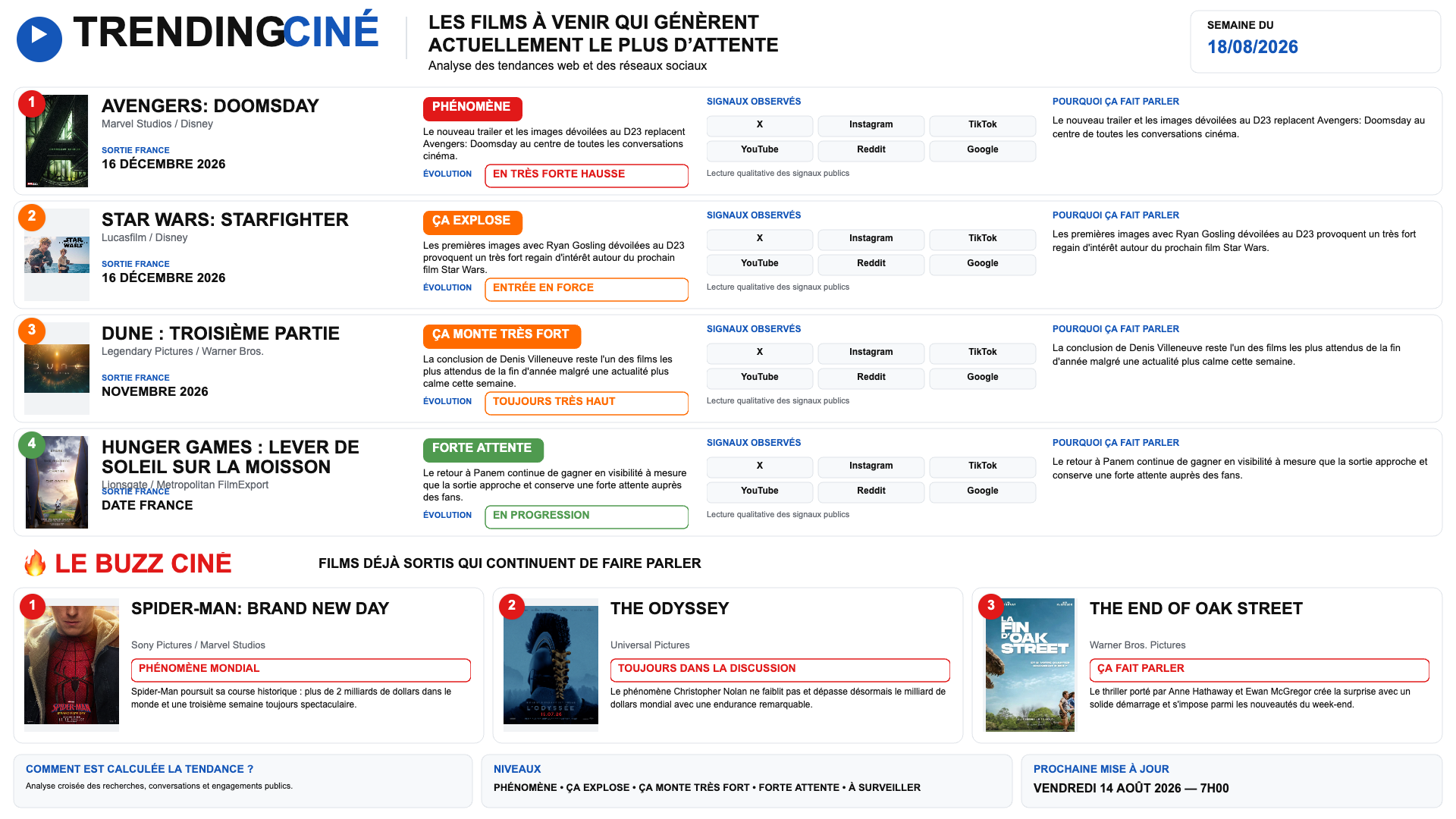Click the ÇA MONTE TRÈS FORT badge
Screen dimensions: 1456x819
(x=502, y=336)
